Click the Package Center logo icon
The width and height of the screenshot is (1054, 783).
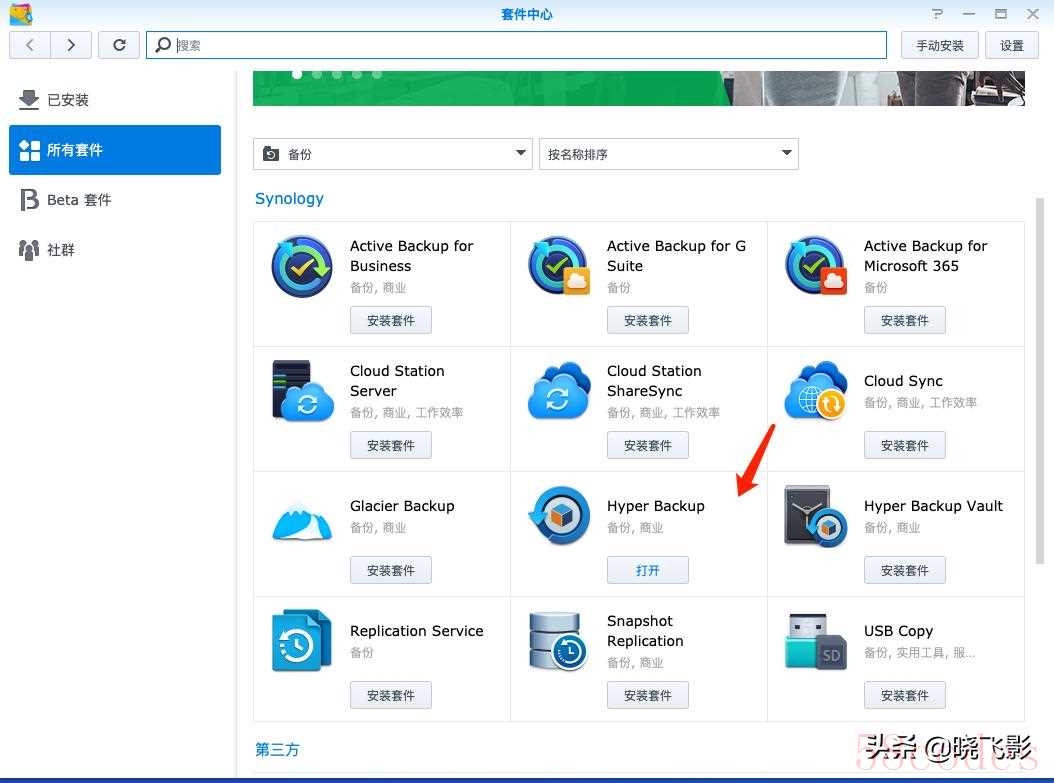tap(21, 13)
